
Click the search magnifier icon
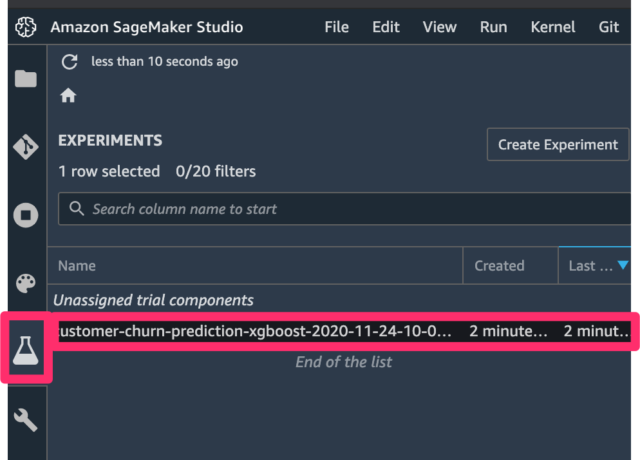(x=76, y=209)
